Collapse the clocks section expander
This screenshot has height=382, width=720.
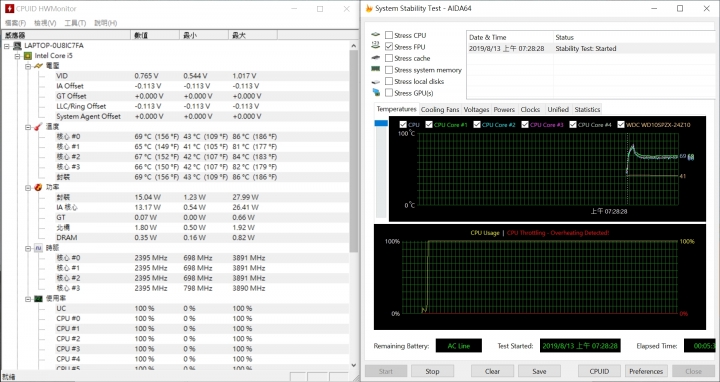[28, 248]
